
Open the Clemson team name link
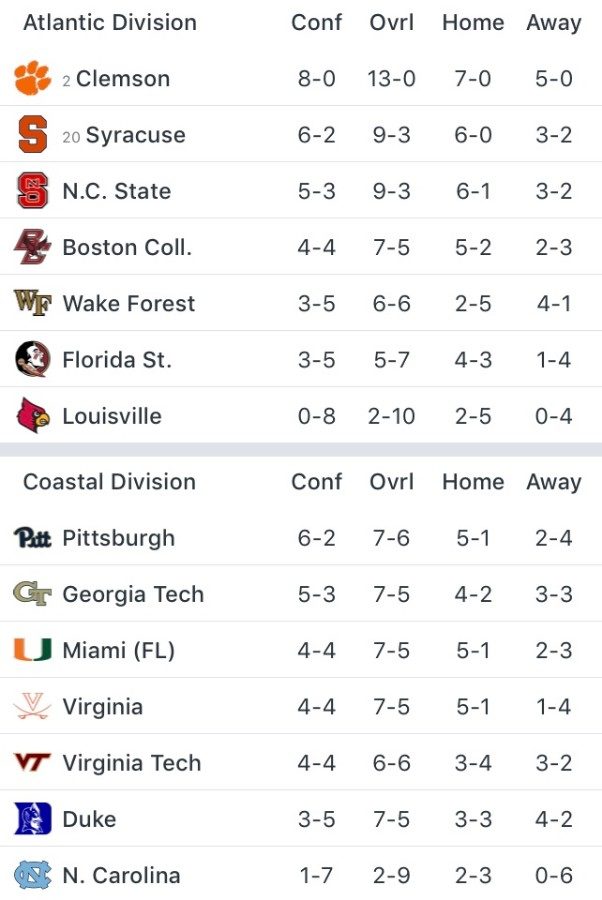tap(123, 78)
